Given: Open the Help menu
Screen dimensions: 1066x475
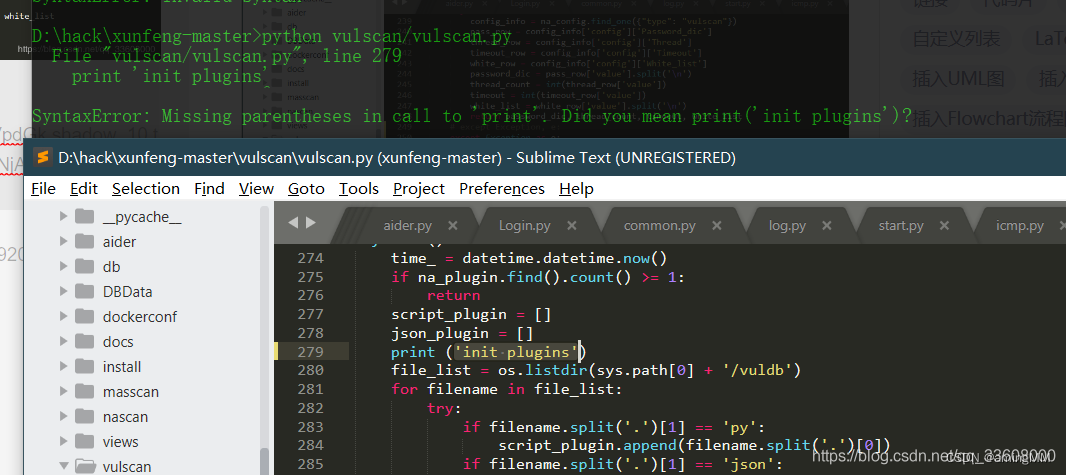Looking at the screenshot, I should point(576,188).
